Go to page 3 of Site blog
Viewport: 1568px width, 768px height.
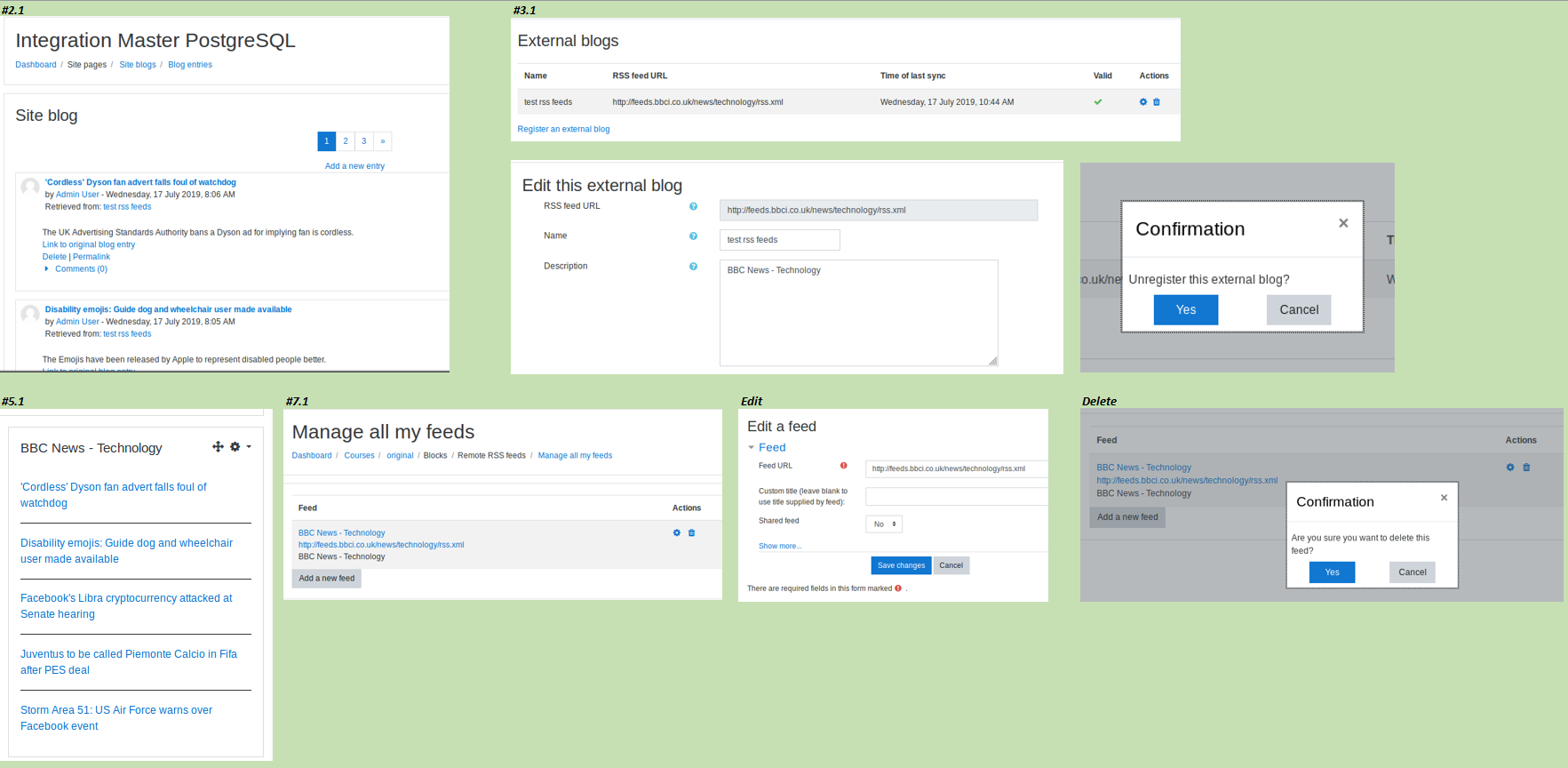pos(364,141)
